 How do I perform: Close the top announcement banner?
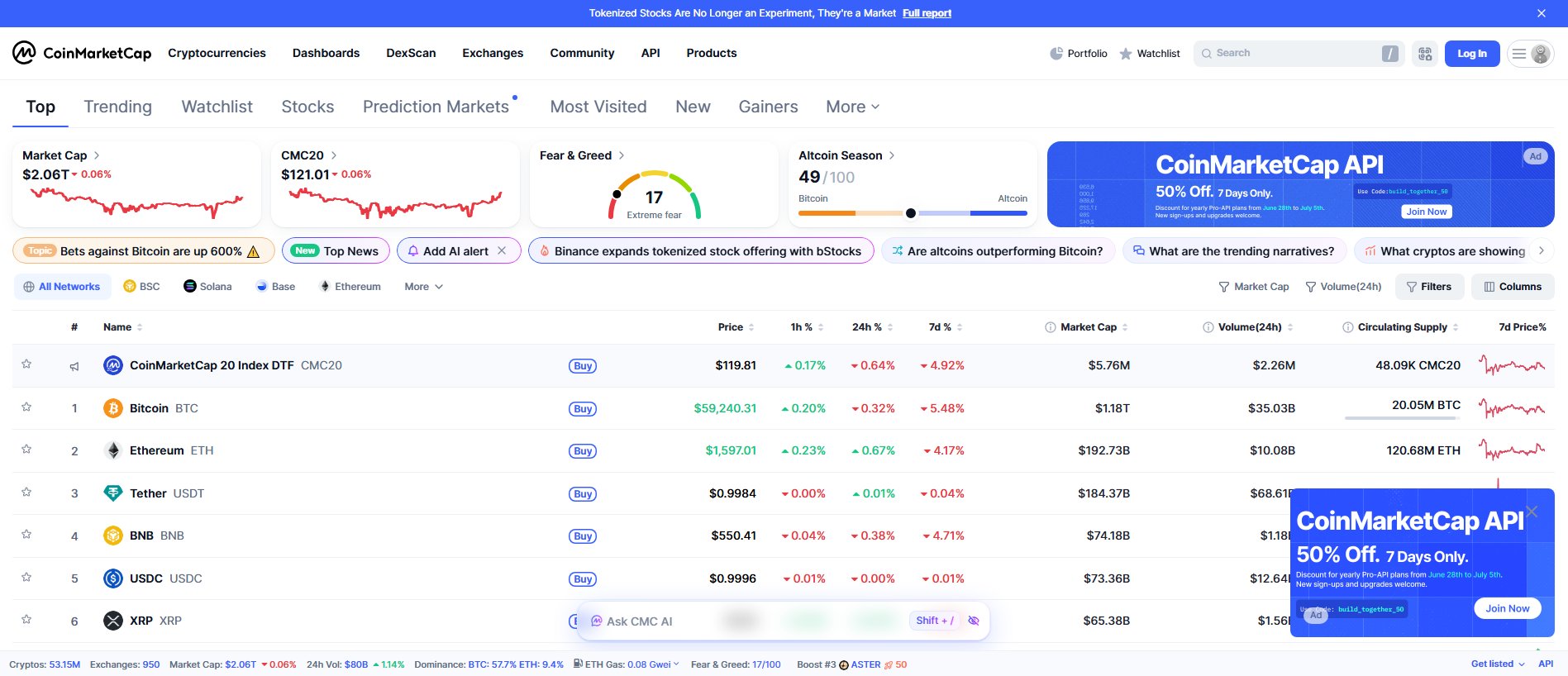(1542, 13)
